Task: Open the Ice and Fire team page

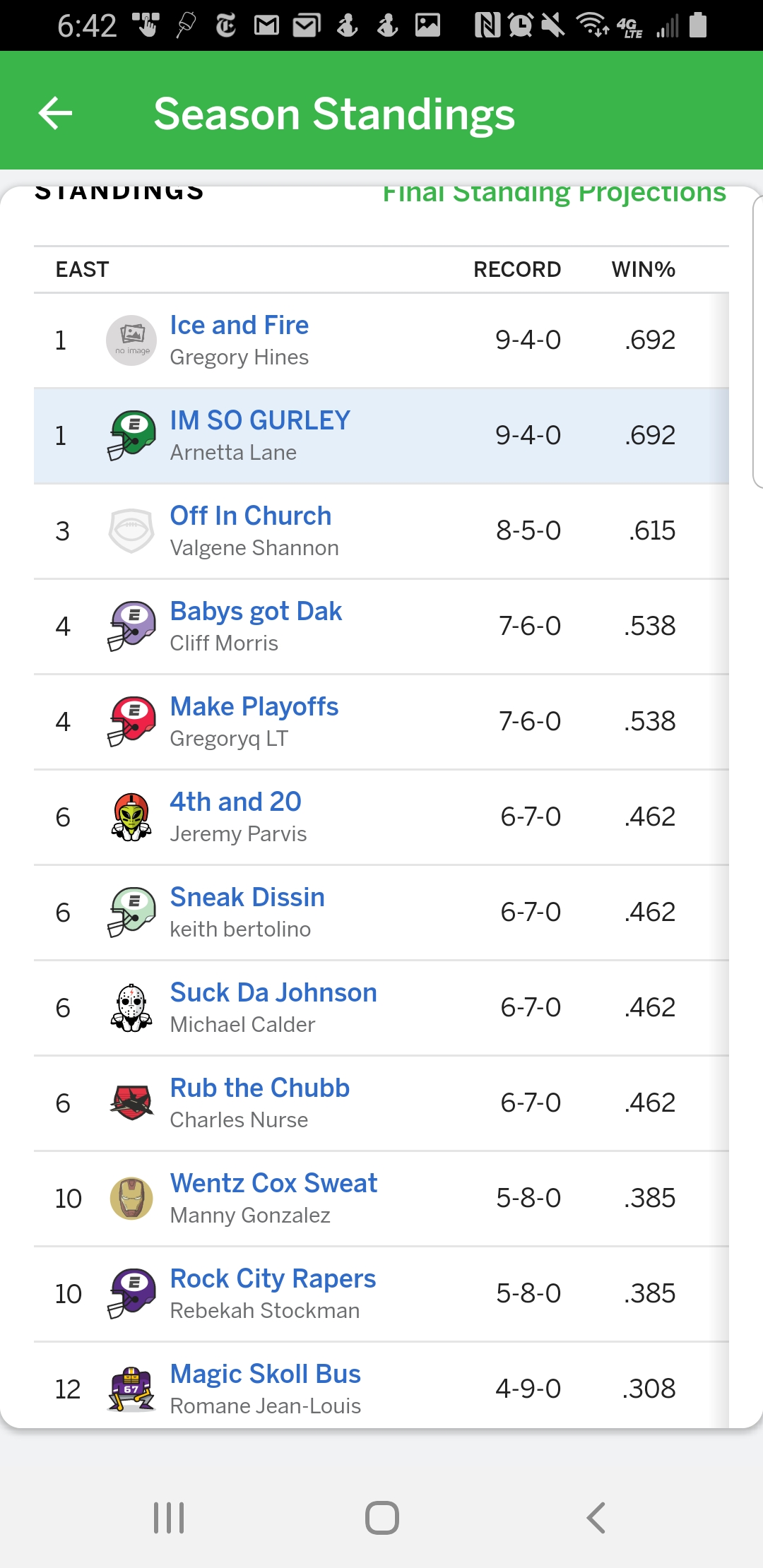Action: click(x=239, y=326)
